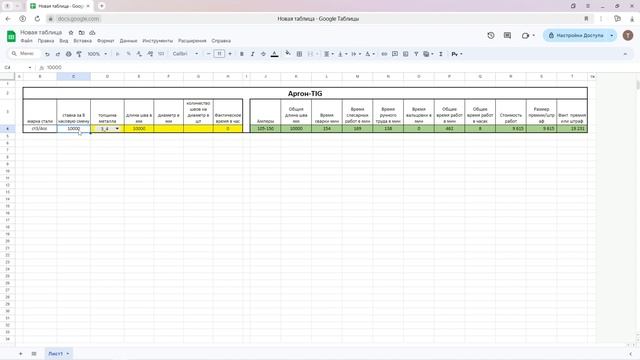Click the browser Back arrow
Screen dimensions: 640x360
tap(8, 19)
